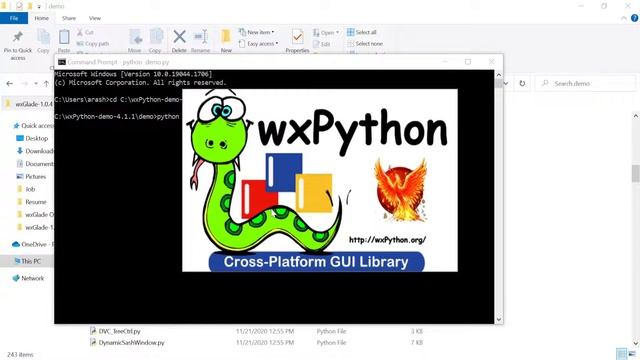Select Pictures in navigation pane
This screenshot has width=640, height=360.
coord(31,176)
